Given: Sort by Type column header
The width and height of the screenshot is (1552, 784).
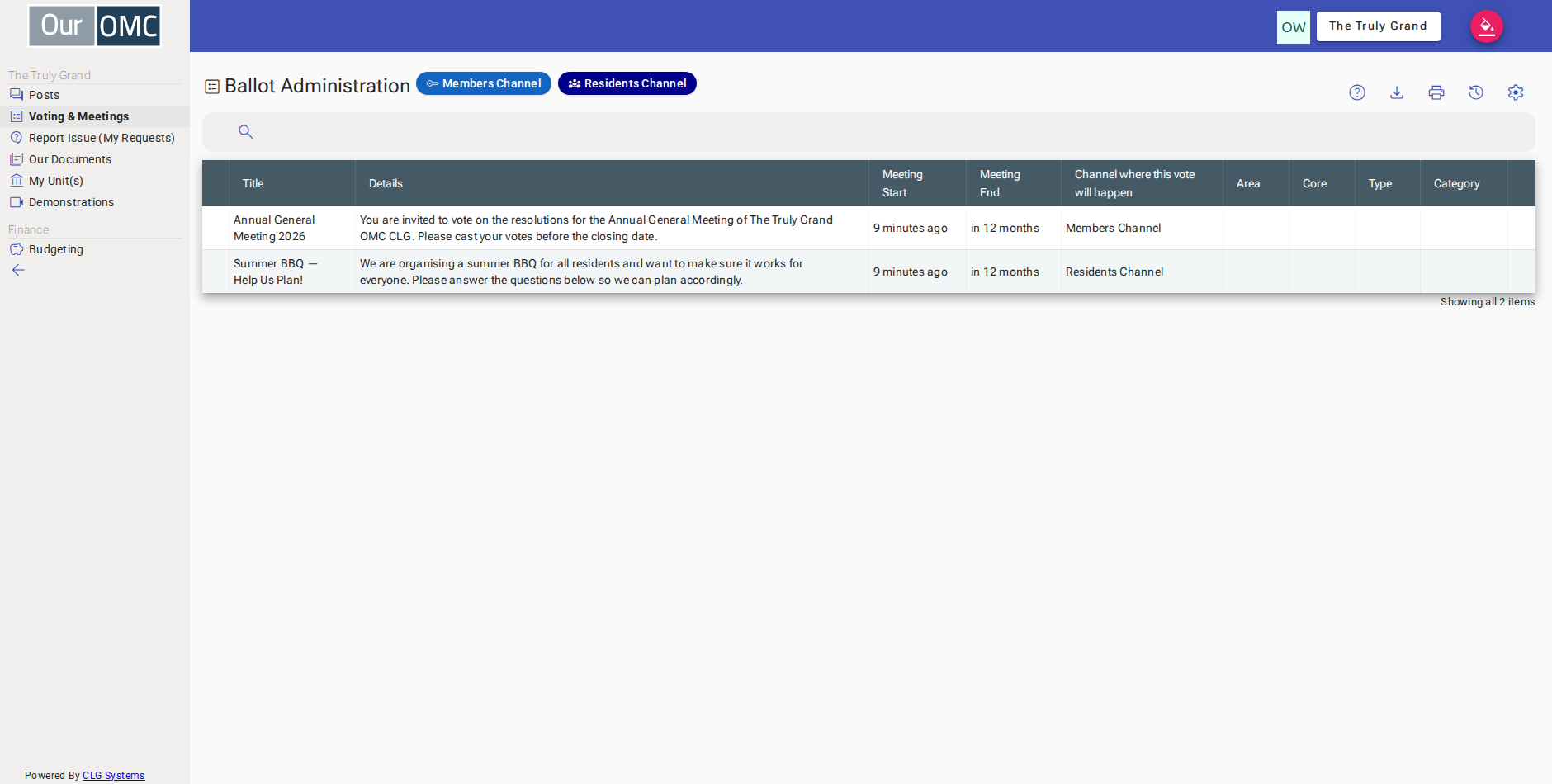Looking at the screenshot, I should pos(1388,183).
